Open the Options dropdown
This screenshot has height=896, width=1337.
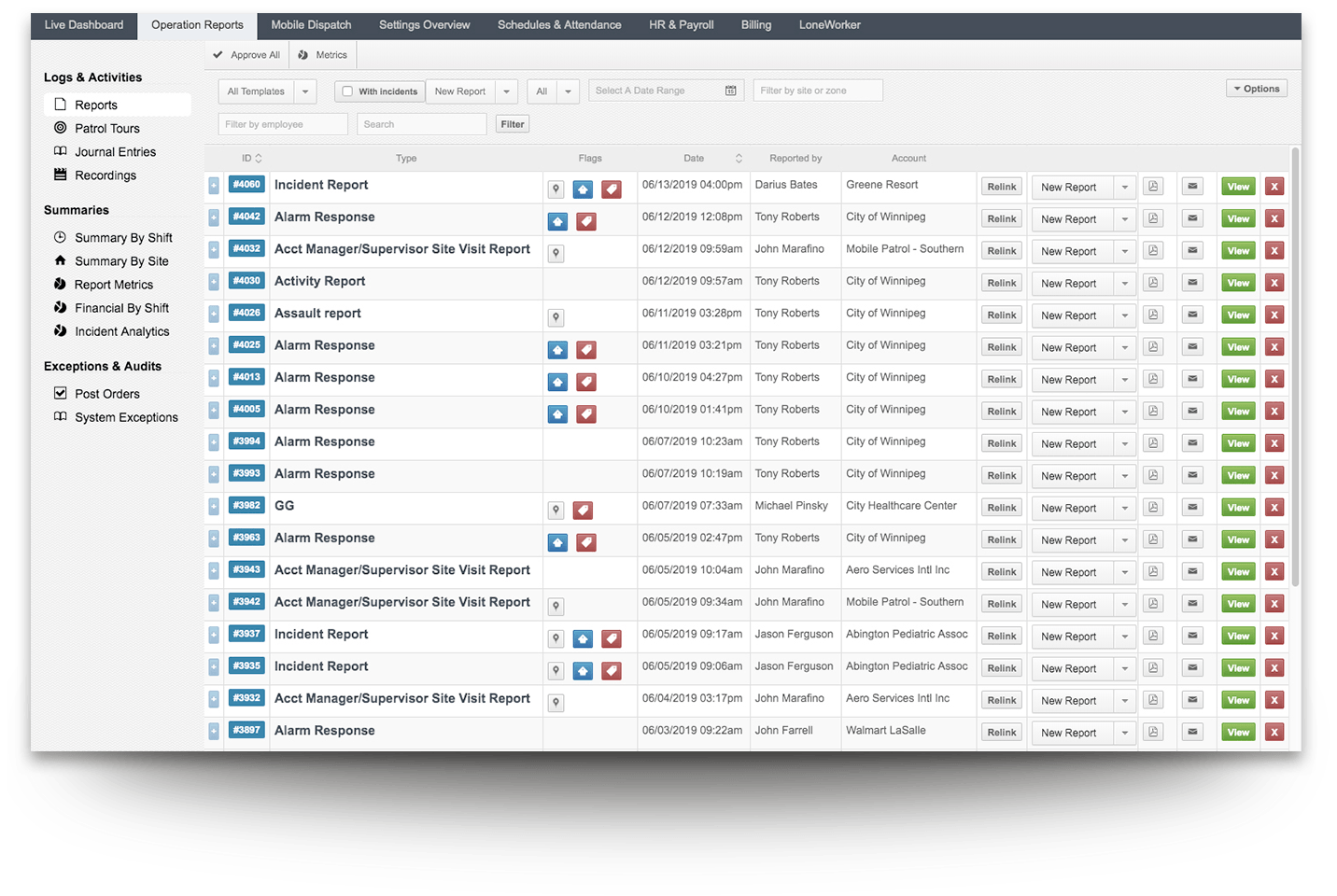click(1256, 89)
